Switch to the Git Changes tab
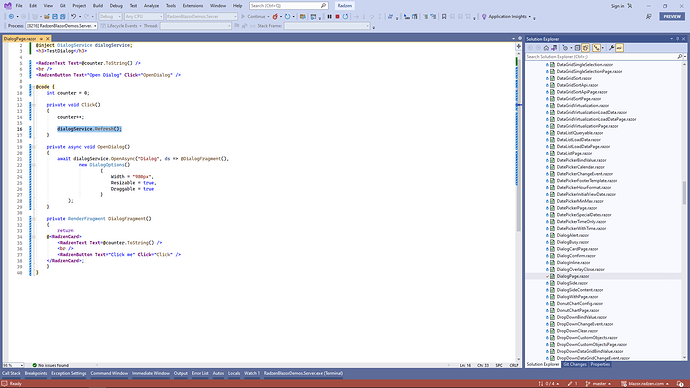This screenshot has height=388, width=690. click(575, 364)
